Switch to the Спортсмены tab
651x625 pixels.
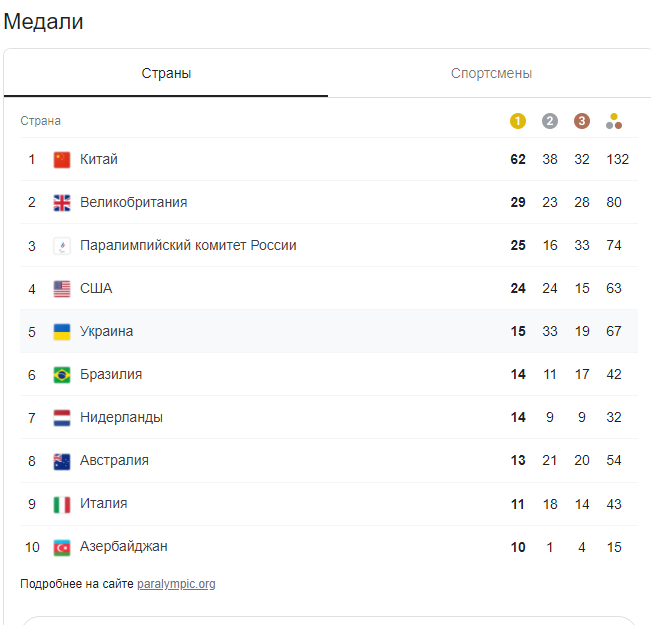point(491,74)
